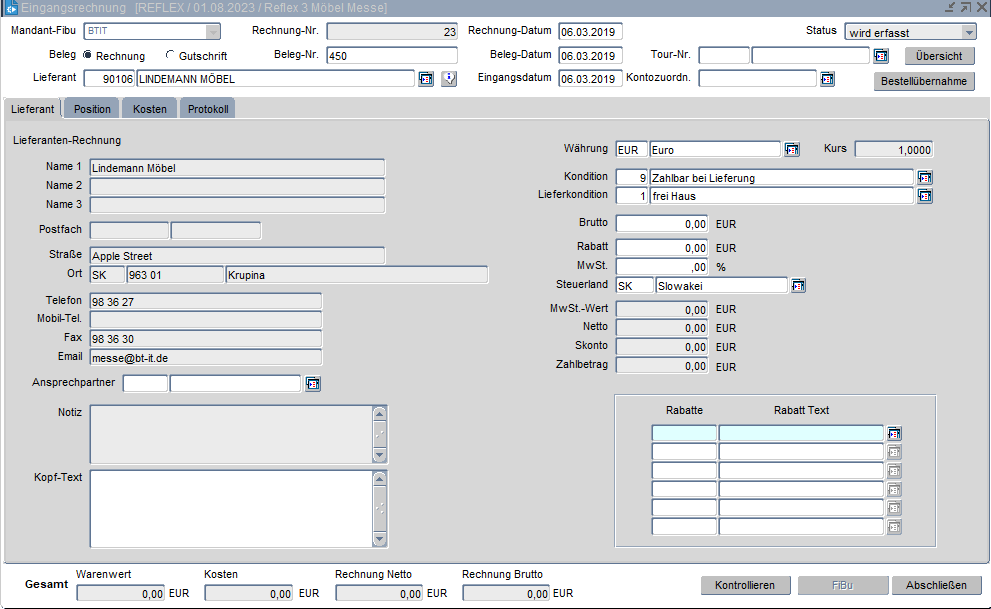Expand the Mandant-Fibu dropdown
This screenshot has width=991, height=609.
(212, 32)
